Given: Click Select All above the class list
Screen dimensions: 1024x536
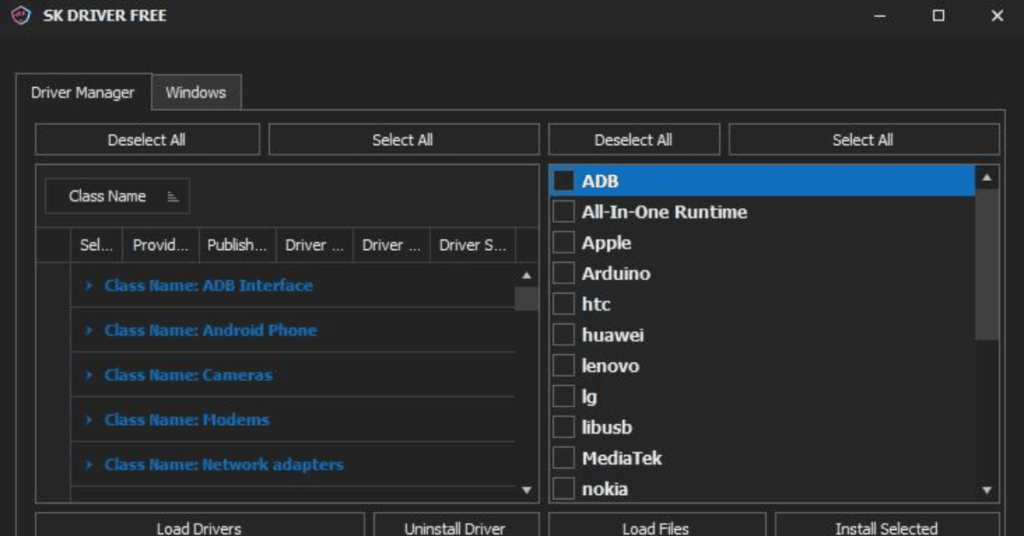Looking at the screenshot, I should click(404, 140).
